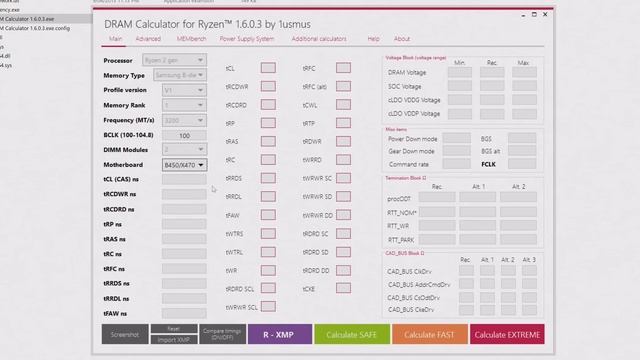
Task: Click the tRFC timing box
Action: click(x=343, y=68)
